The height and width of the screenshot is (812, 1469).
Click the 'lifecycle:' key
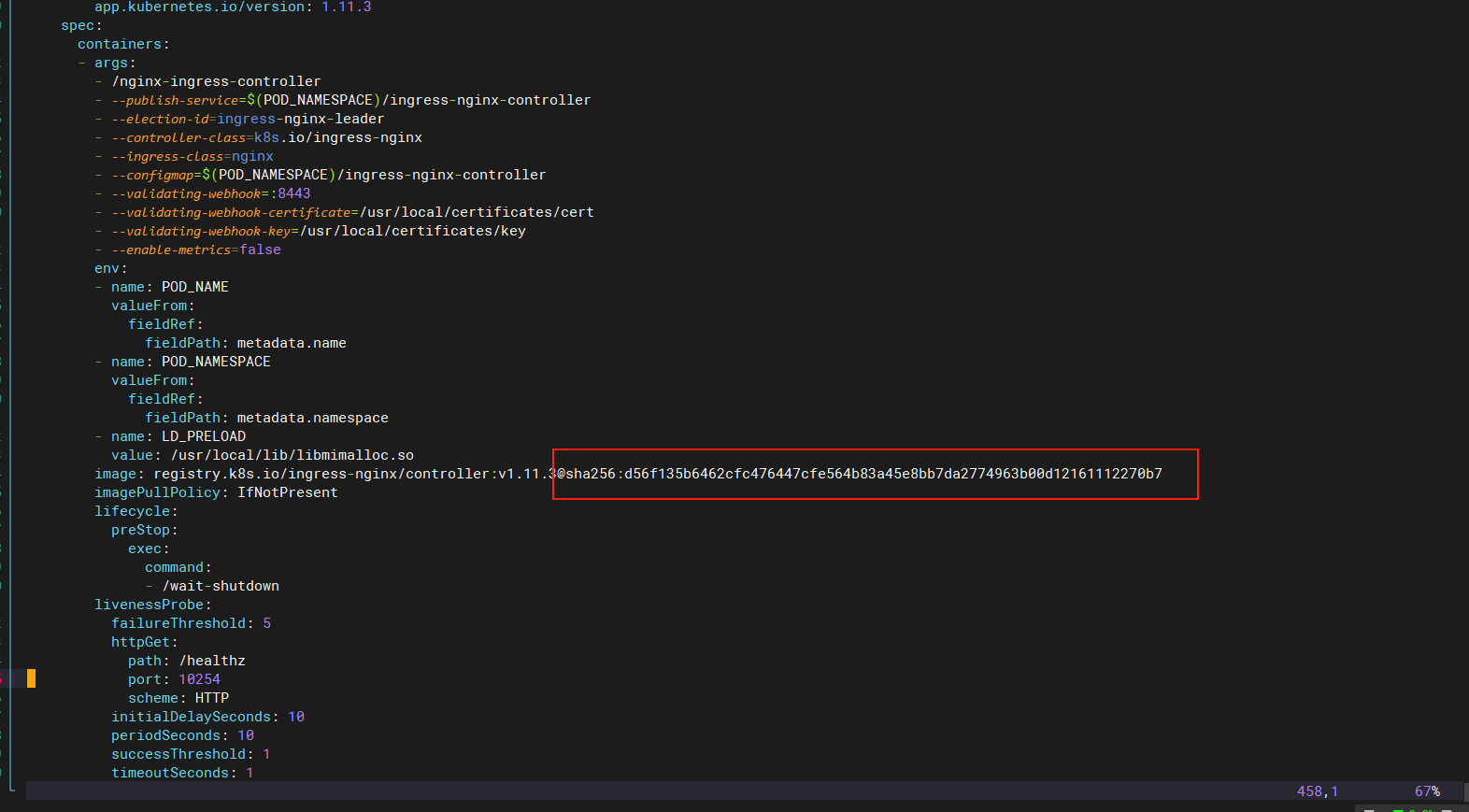[x=136, y=511]
